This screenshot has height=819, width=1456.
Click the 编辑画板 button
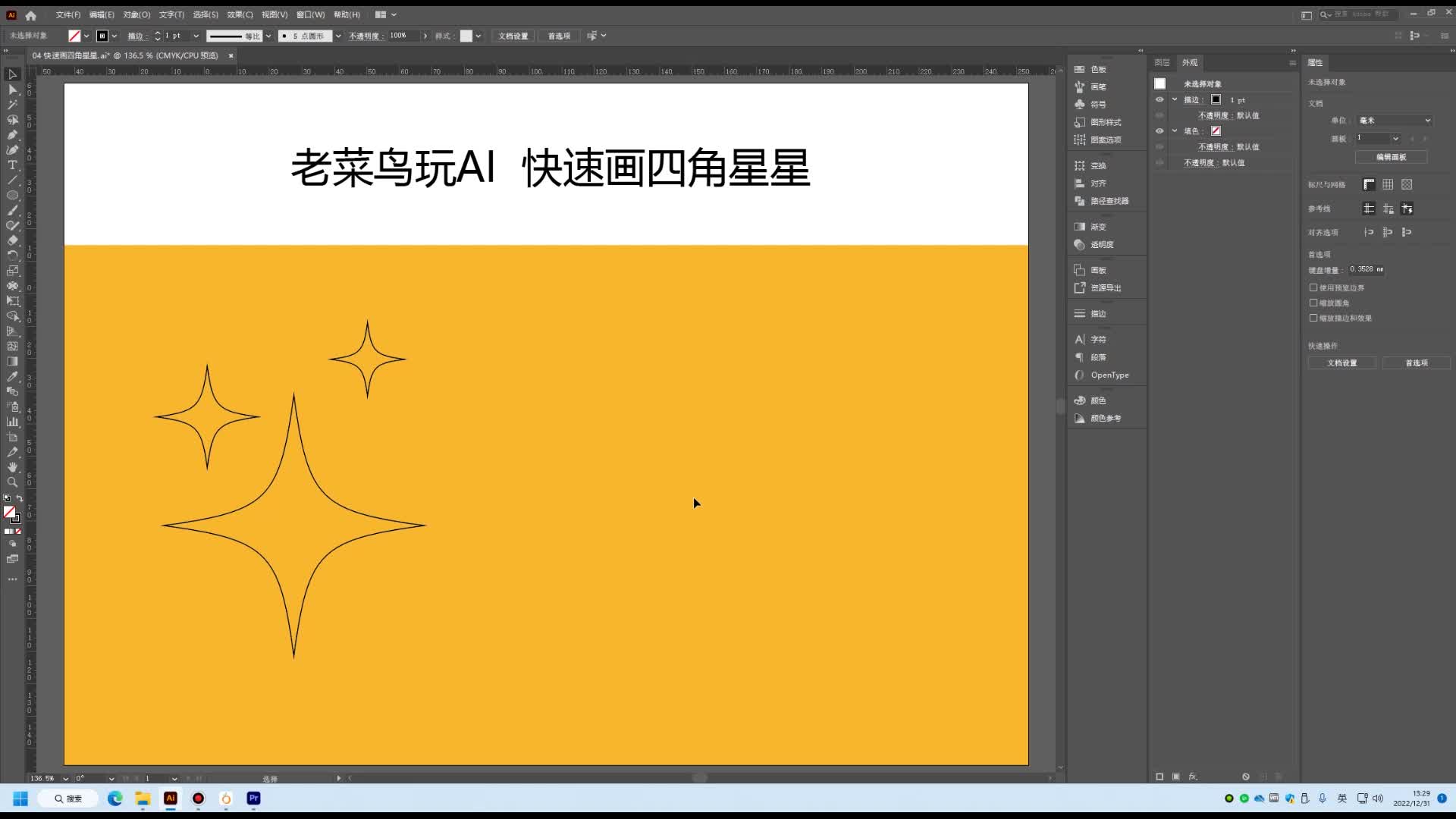click(1391, 157)
